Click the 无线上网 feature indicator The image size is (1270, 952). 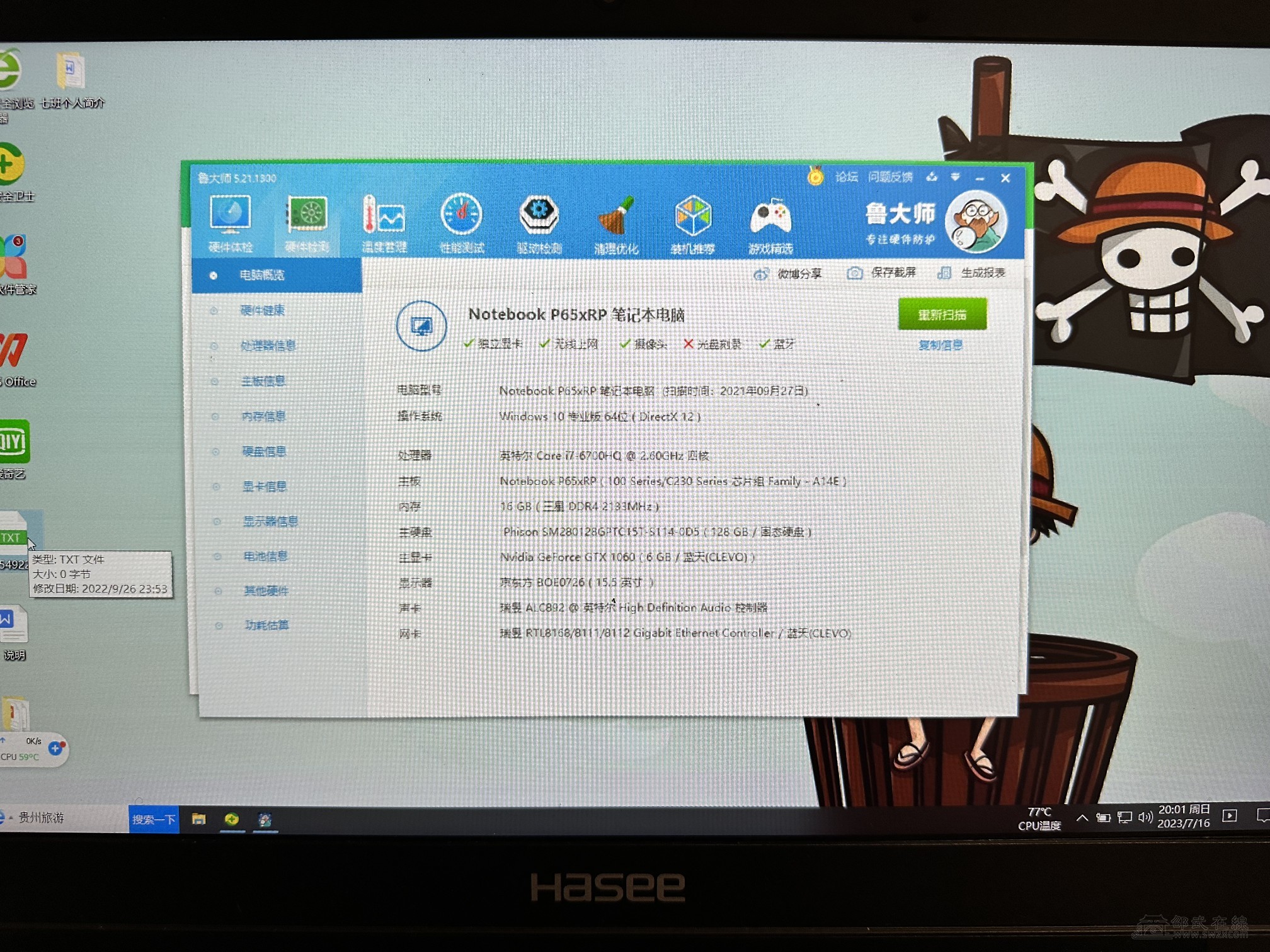(x=569, y=344)
